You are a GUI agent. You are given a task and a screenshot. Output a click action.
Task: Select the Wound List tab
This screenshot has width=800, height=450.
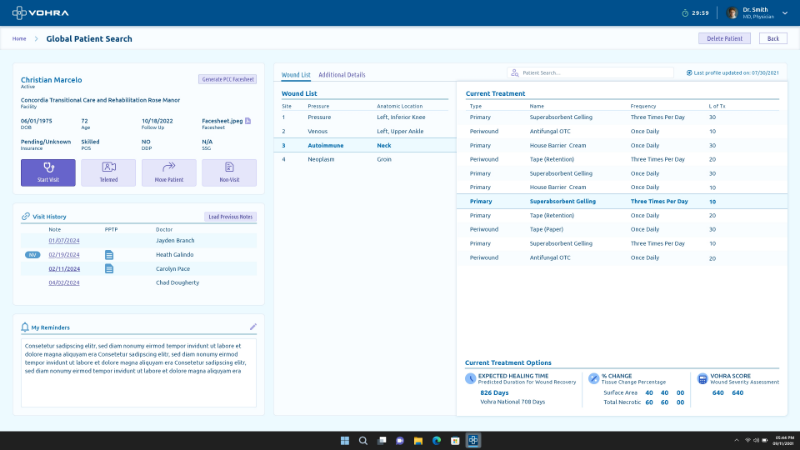296,75
